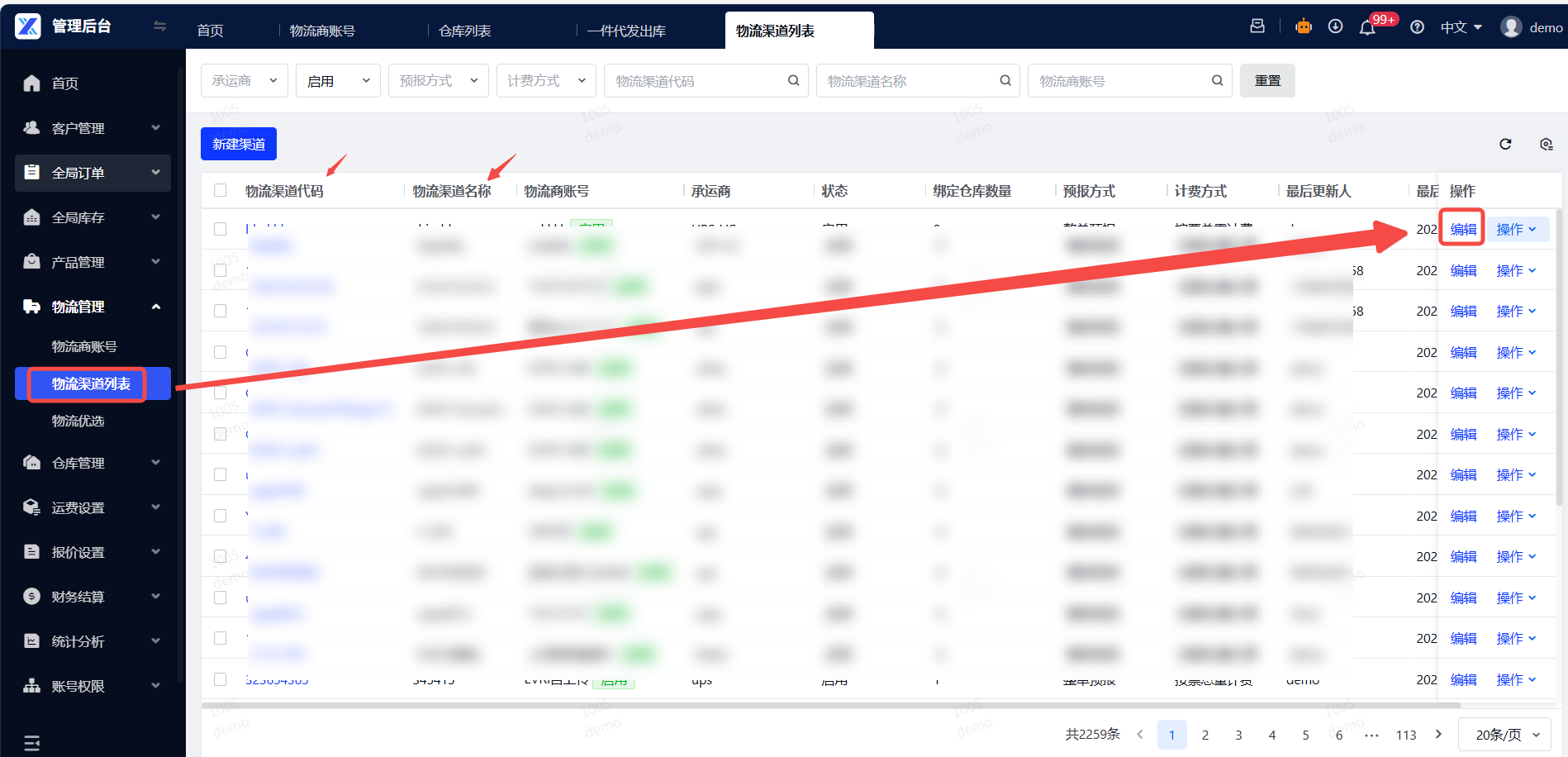The image size is (1568, 757).
Task: Tick the checkbox of the last visible table row
Action: [x=220, y=679]
